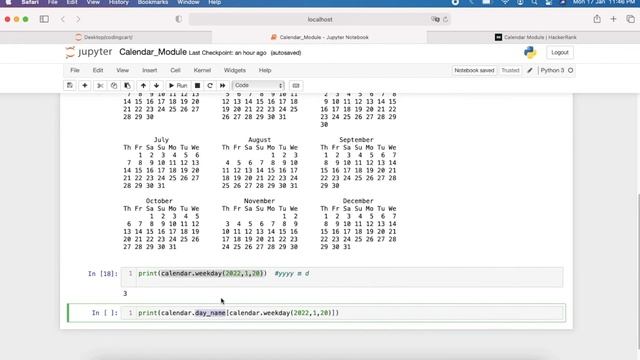The image size is (640, 360).
Task: Click the Jupyter logo
Action: (x=89, y=52)
